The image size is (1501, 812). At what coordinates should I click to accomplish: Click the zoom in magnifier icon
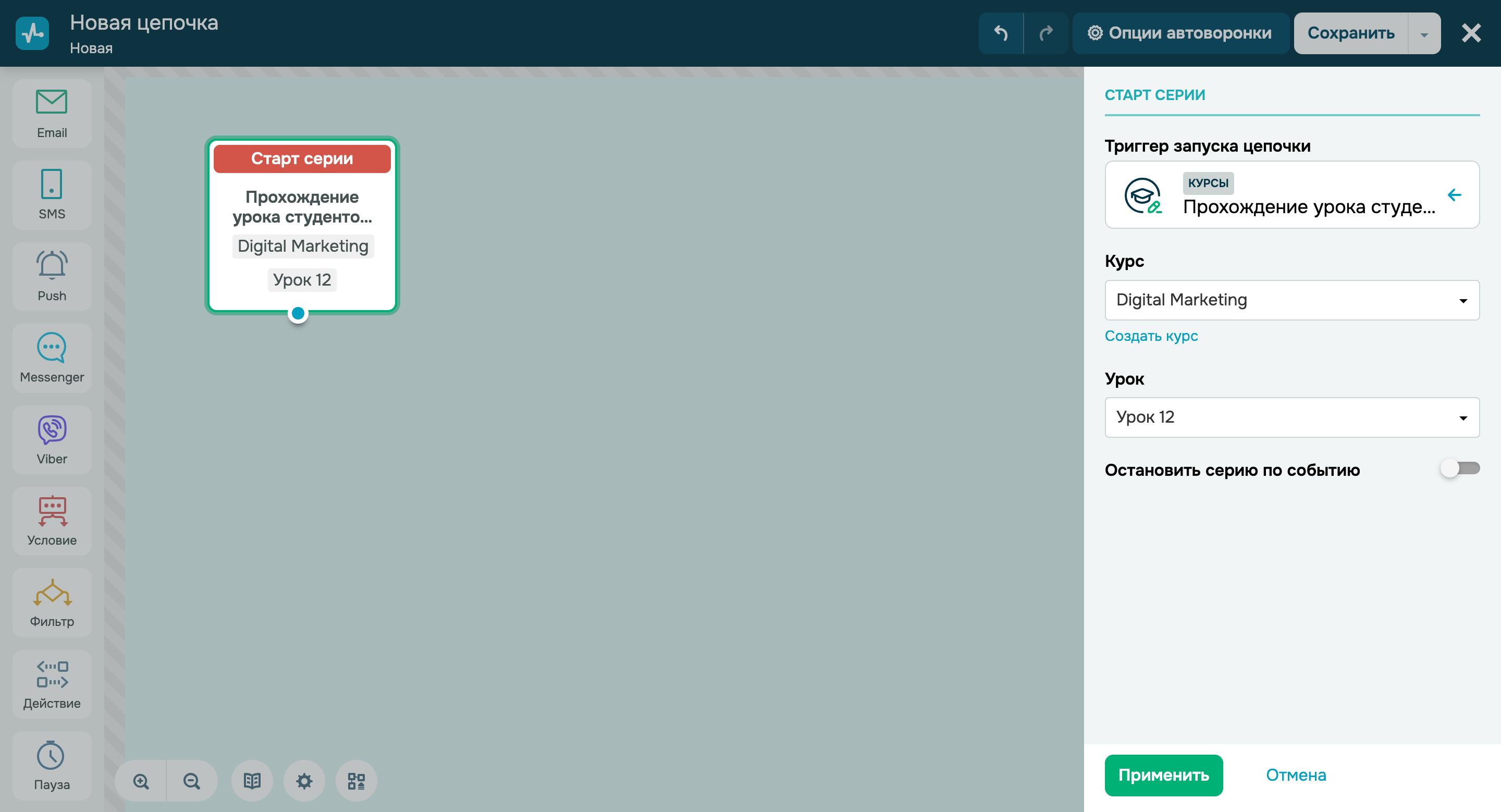pyautogui.click(x=141, y=781)
